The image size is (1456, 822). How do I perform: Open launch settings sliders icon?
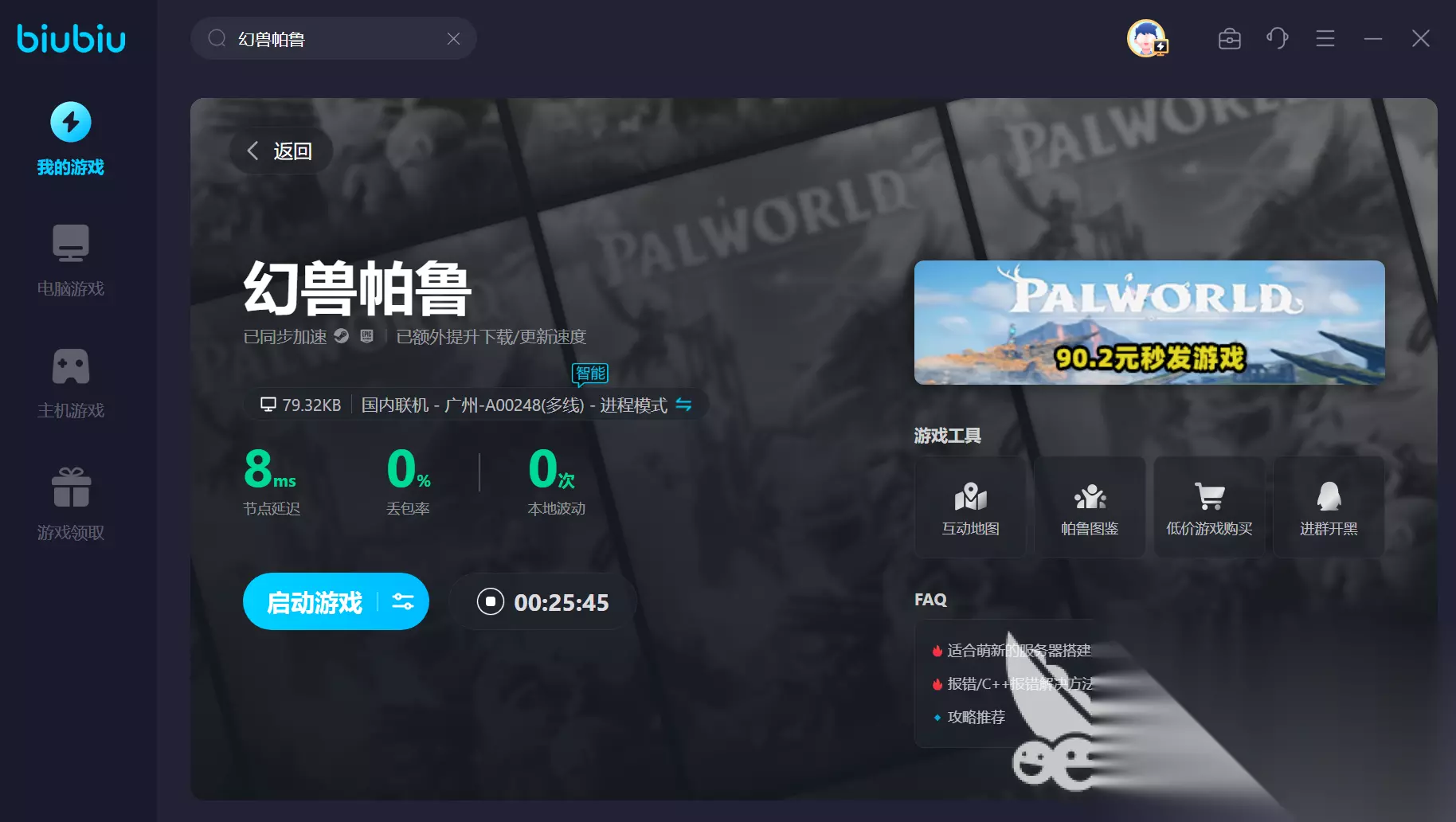403,601
